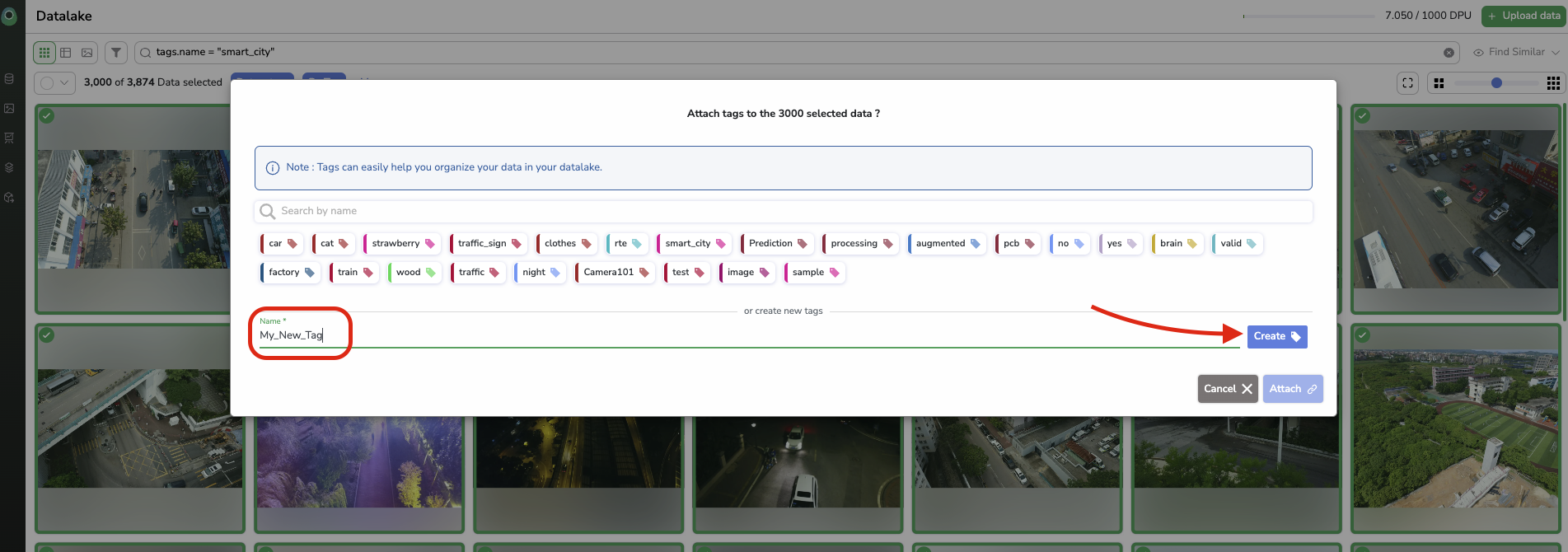The height and width of the screenshot is (552, 1568).
Task: Select the train tag
Action: pyautogui.click(x=354, y=273)
